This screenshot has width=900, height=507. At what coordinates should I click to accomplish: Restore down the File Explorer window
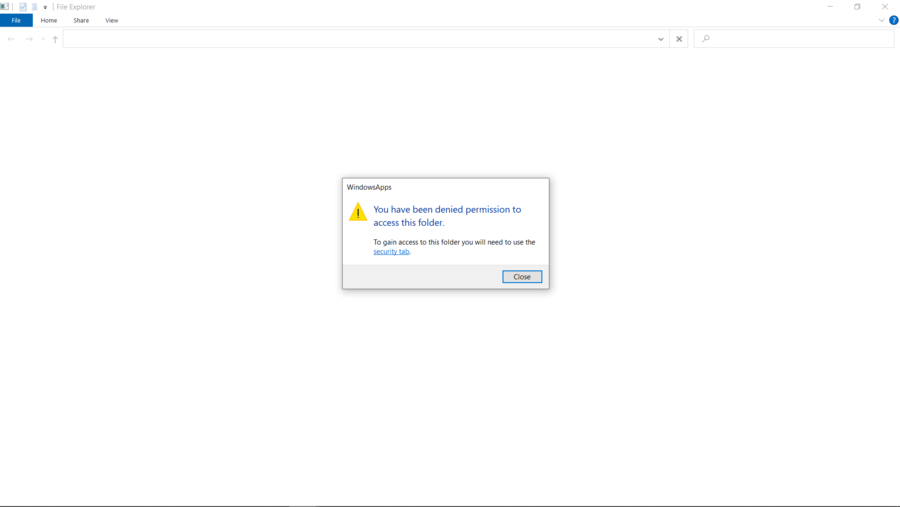click(x=857, y=7)
